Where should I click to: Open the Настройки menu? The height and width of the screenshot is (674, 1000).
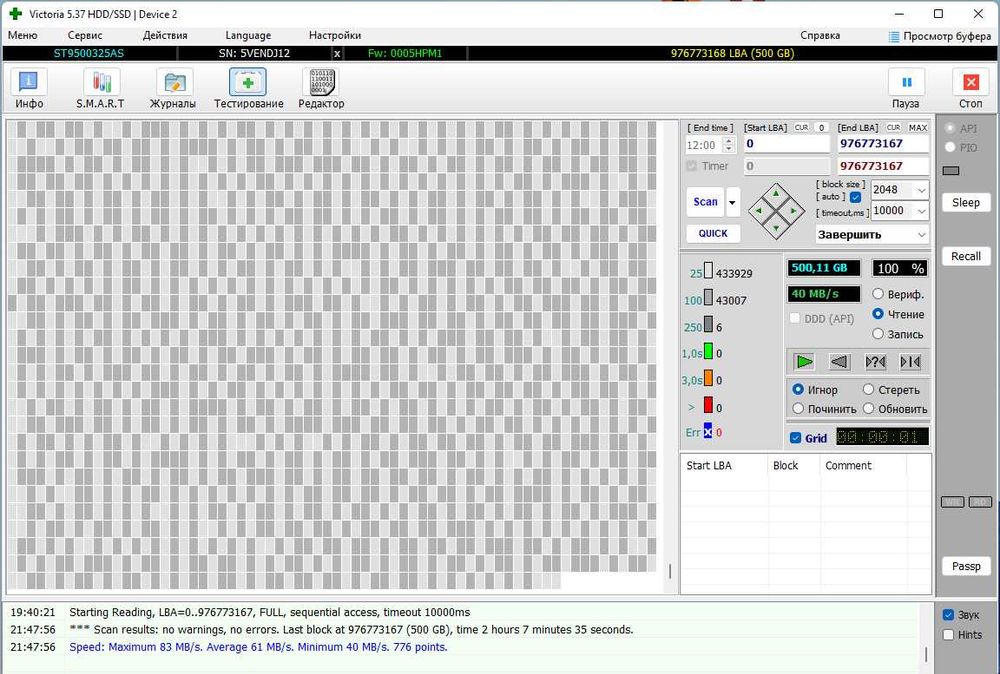(335, 36)
